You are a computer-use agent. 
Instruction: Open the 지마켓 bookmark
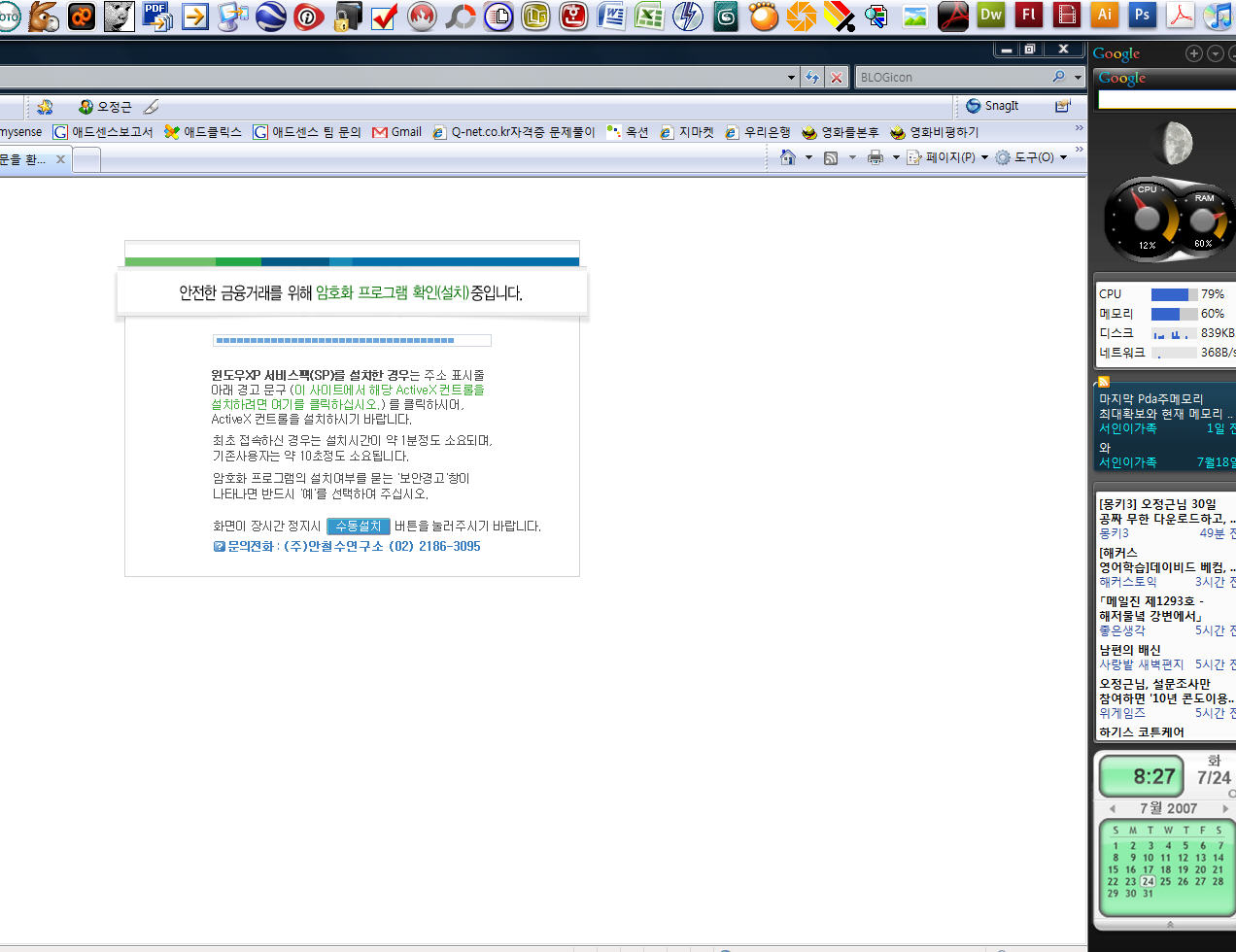tap(687, 132)
